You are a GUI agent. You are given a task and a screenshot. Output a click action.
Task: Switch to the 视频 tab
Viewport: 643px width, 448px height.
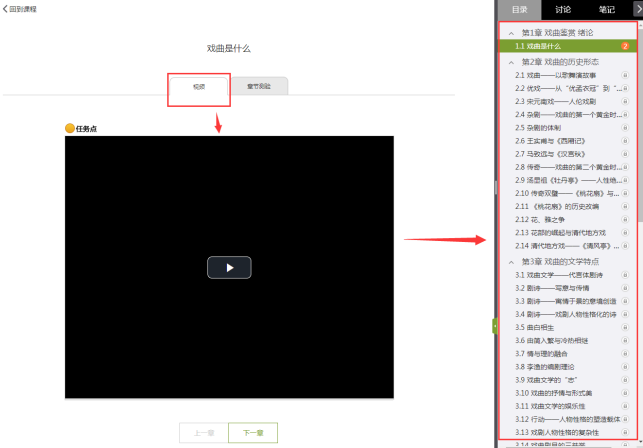(199, 87)
